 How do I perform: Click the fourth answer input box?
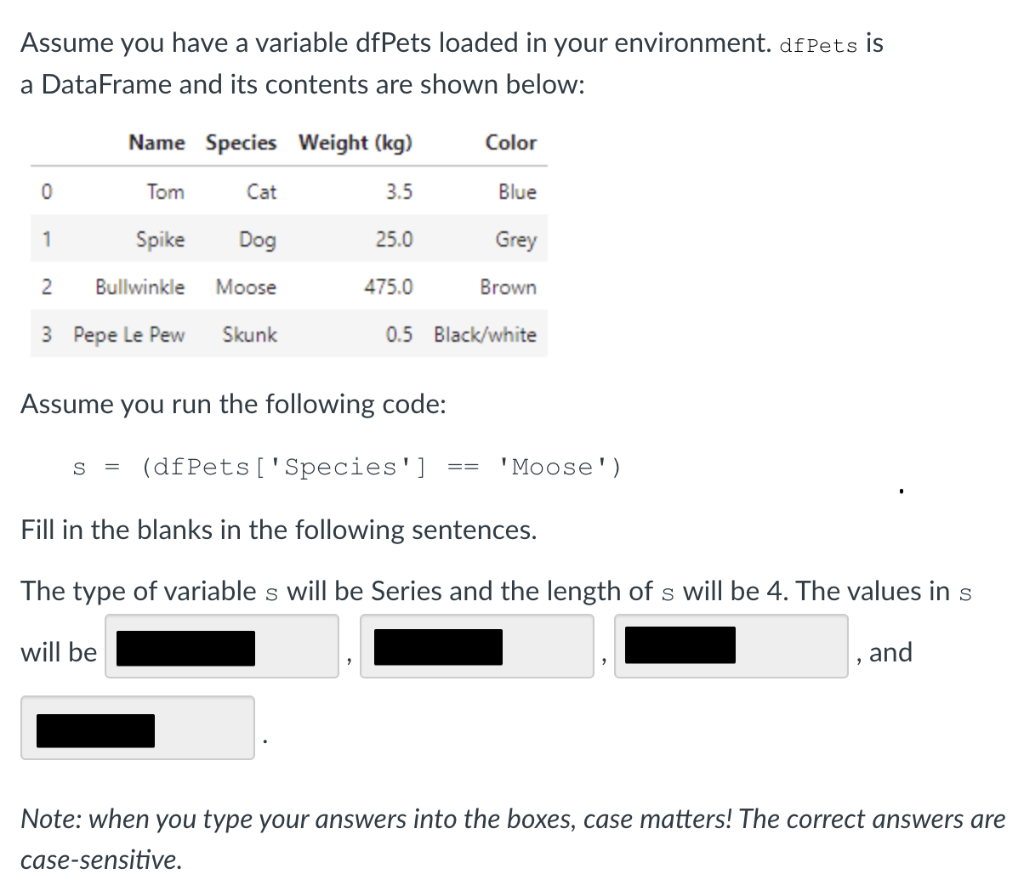tap(136, 727)
